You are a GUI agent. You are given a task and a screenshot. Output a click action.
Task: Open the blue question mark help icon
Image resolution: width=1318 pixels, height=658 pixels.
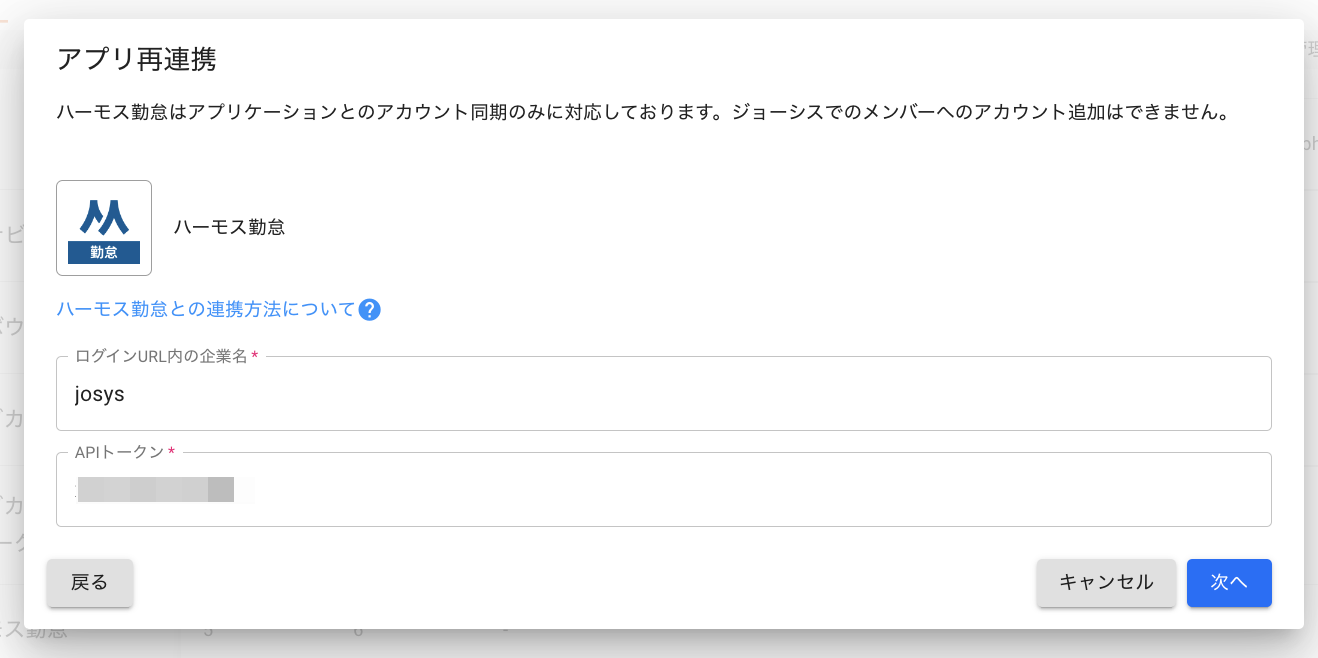(369, 310)
